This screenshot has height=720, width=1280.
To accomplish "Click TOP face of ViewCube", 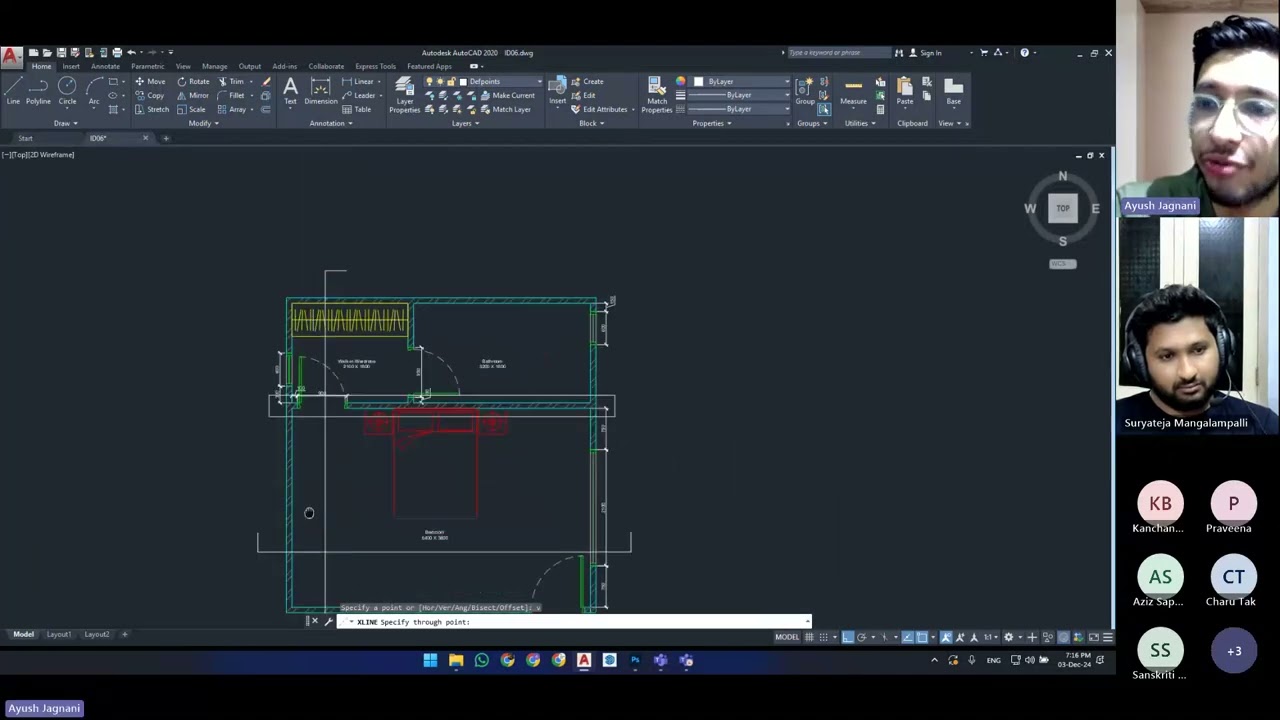I will click(1063, 208).
